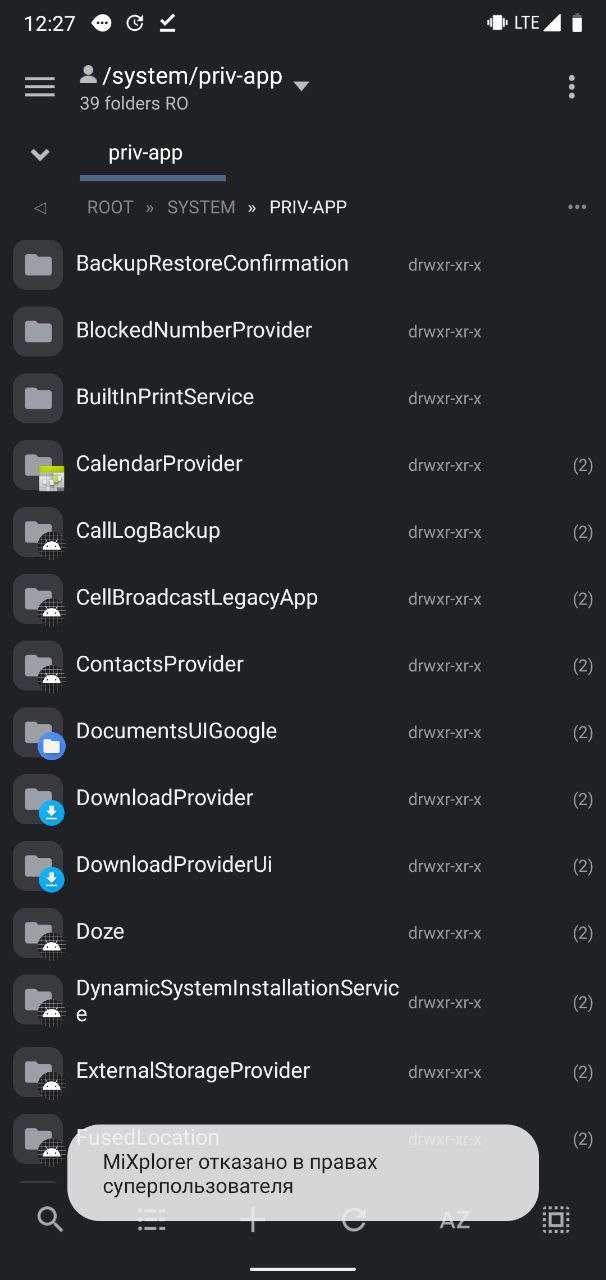Open the ContactsProvider folder
Screen dimensions: 606x1280
coord(303,665)
